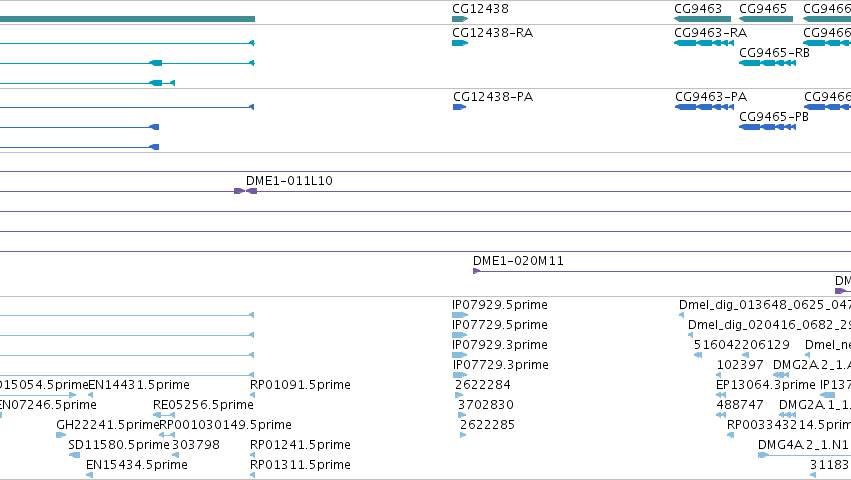Select the IP07729.5prime EST label
The image size is (851, 480).
click(500, 325)
